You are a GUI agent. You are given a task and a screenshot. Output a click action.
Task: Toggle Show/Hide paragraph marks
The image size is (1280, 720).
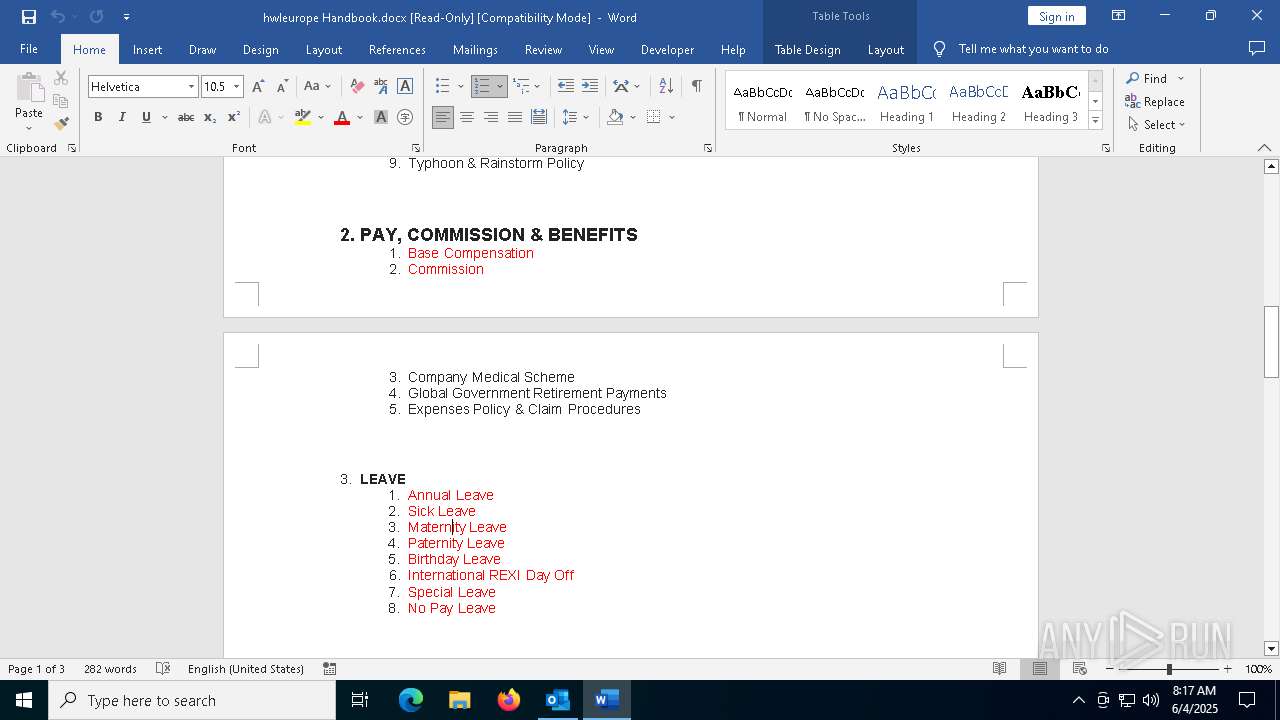(696, 87)
